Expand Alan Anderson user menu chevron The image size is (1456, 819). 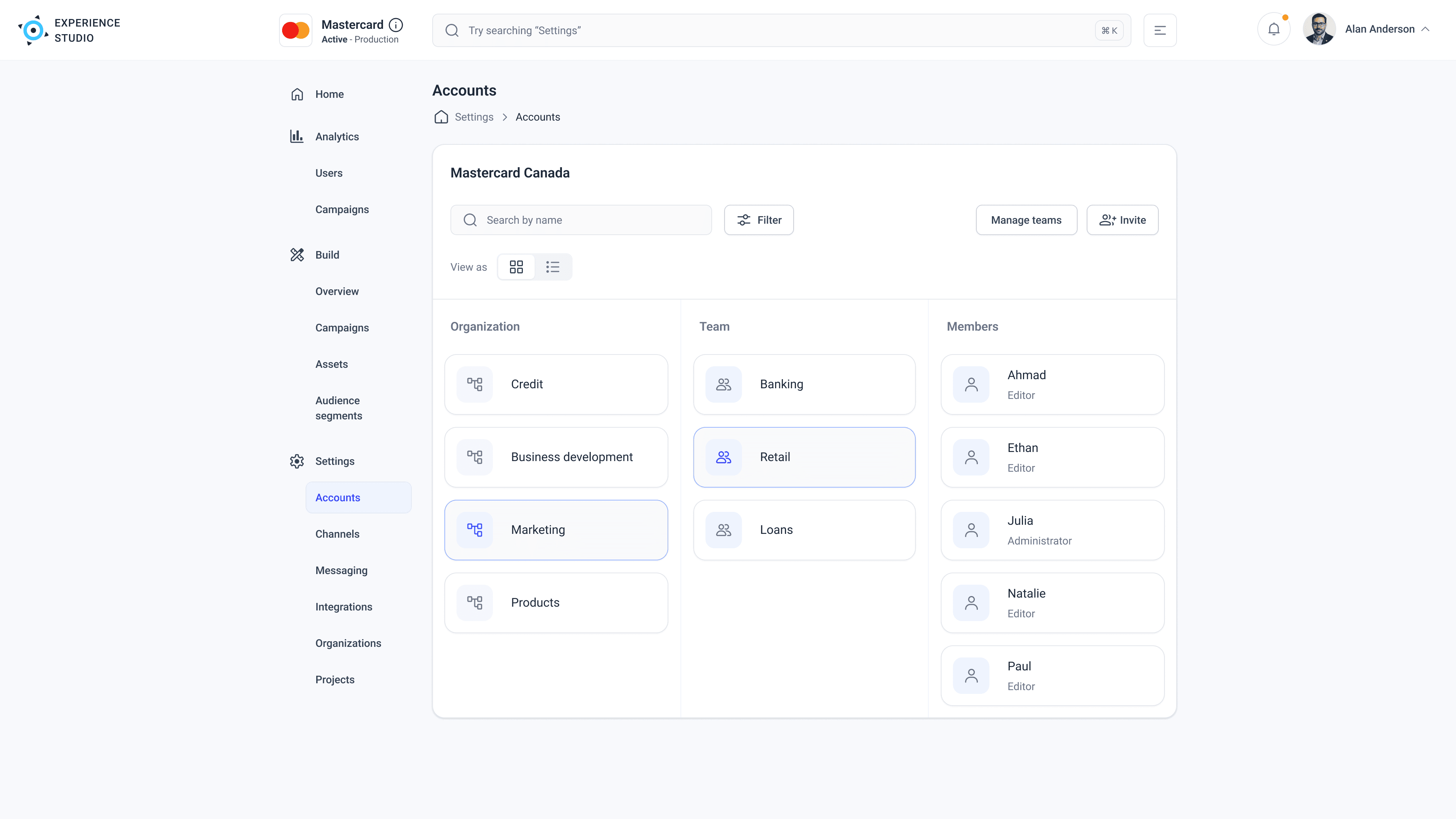(x=1425, y=30)
